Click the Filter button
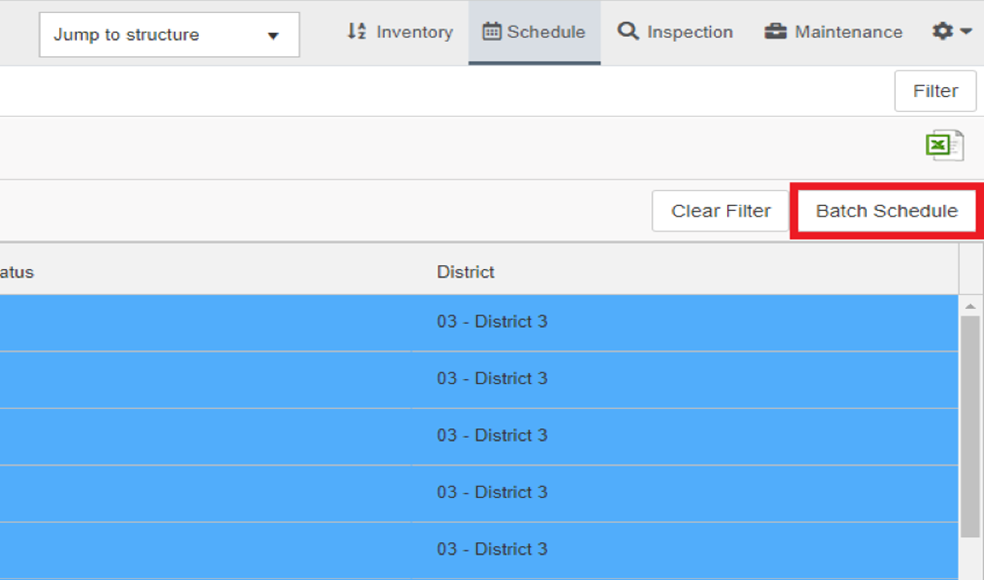Image resolution: width=984 pixels, height=580 pixels. [x=935, y=91]
